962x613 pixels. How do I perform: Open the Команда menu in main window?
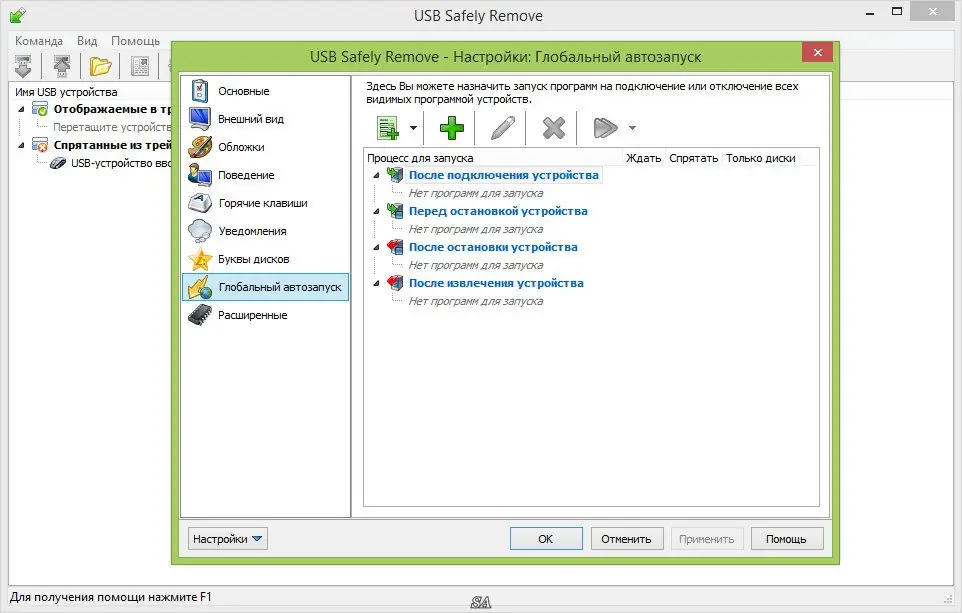pos(39,40)
